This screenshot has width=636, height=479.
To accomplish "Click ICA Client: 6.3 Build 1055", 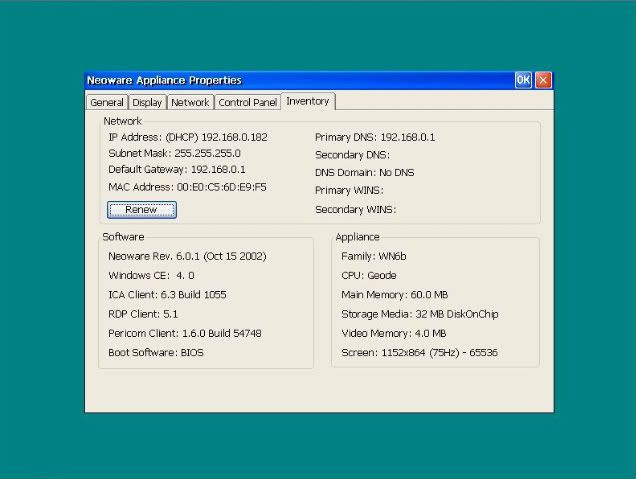I will [x=167, y=294].
